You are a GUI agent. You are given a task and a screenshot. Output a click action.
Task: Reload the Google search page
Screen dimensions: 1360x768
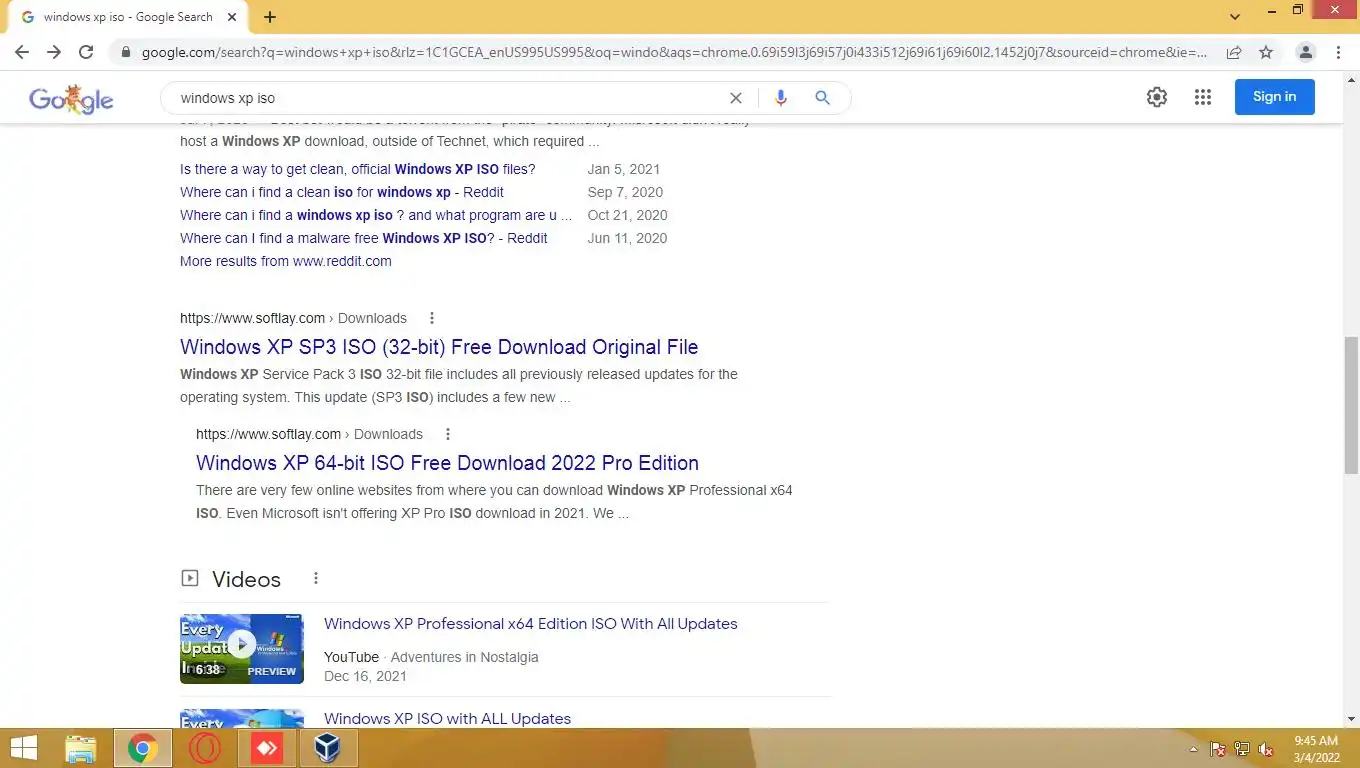coord(86,52)
